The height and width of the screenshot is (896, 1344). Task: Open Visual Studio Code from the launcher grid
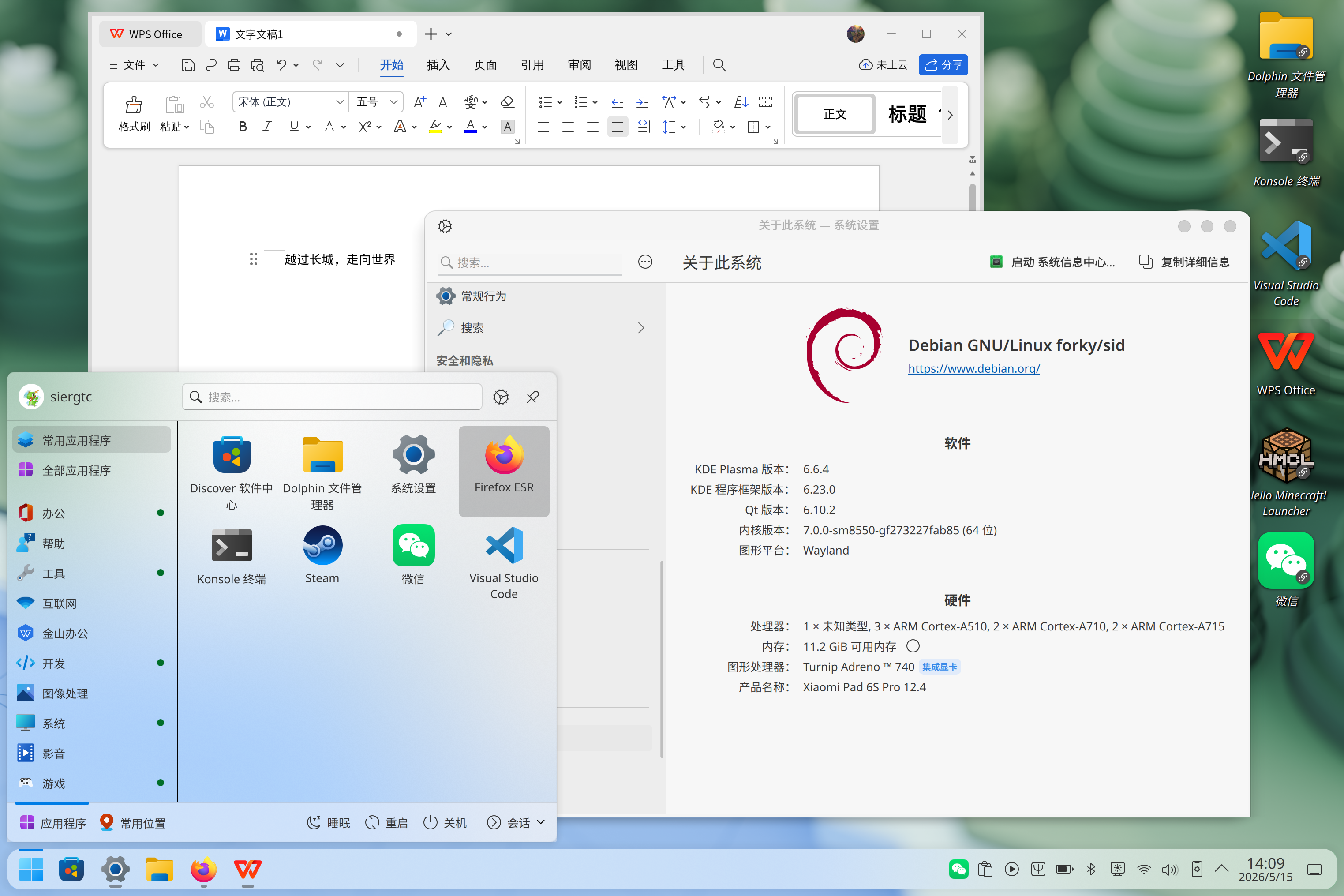pyautogui.click(x=504, y=562)
